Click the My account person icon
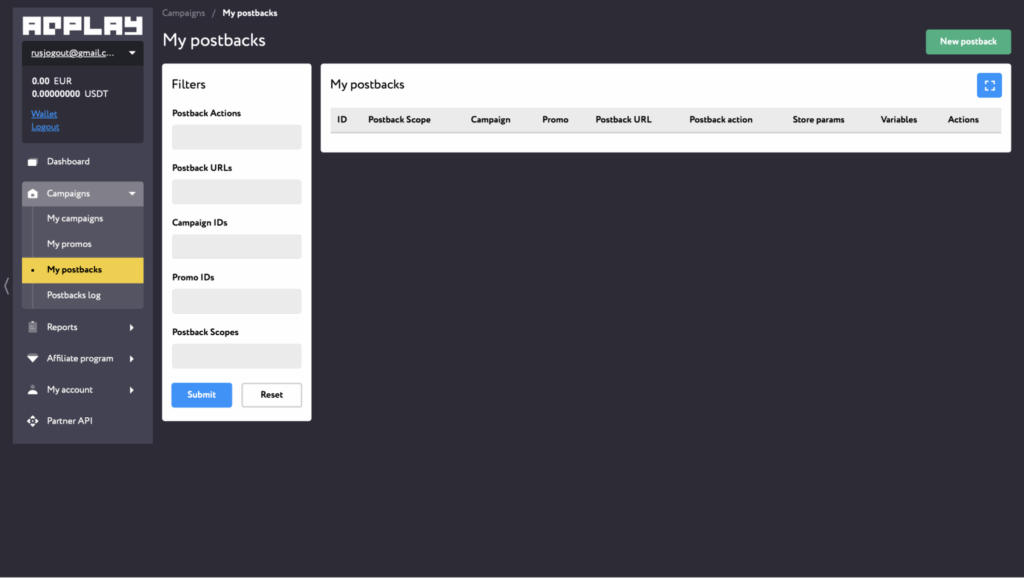Image resolution: width=1024 pixels, height=578 pixels. (x=32, y=390)
